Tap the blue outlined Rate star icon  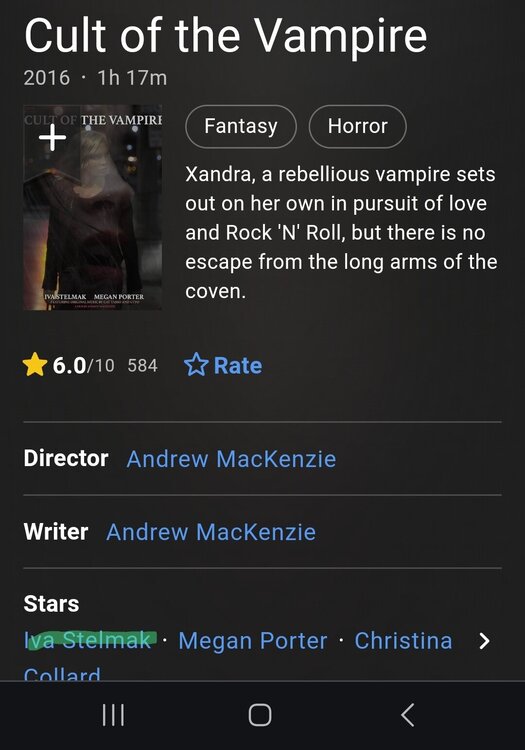pos(196,365)
